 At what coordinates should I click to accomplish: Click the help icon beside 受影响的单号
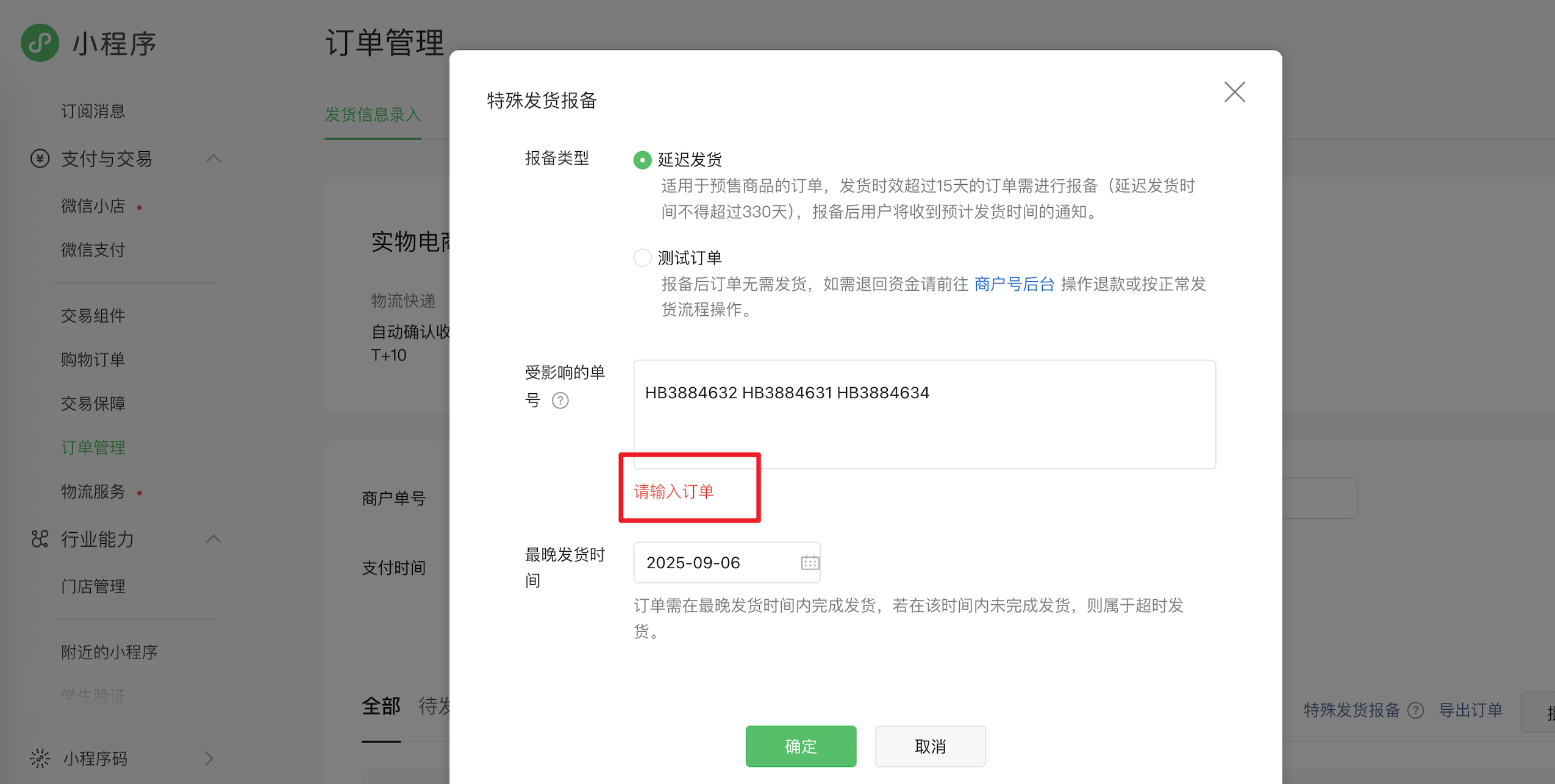tap(560, 401)
